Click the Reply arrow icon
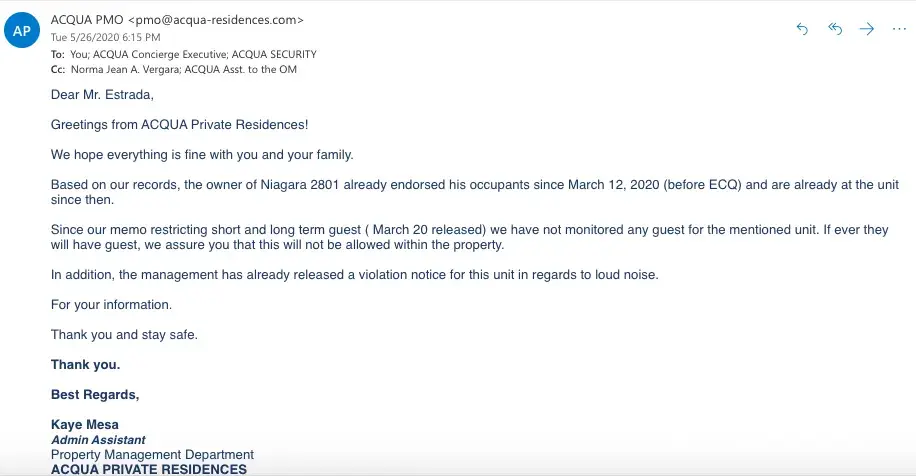This screenshot has width=916, height=476. coord(802,29)
